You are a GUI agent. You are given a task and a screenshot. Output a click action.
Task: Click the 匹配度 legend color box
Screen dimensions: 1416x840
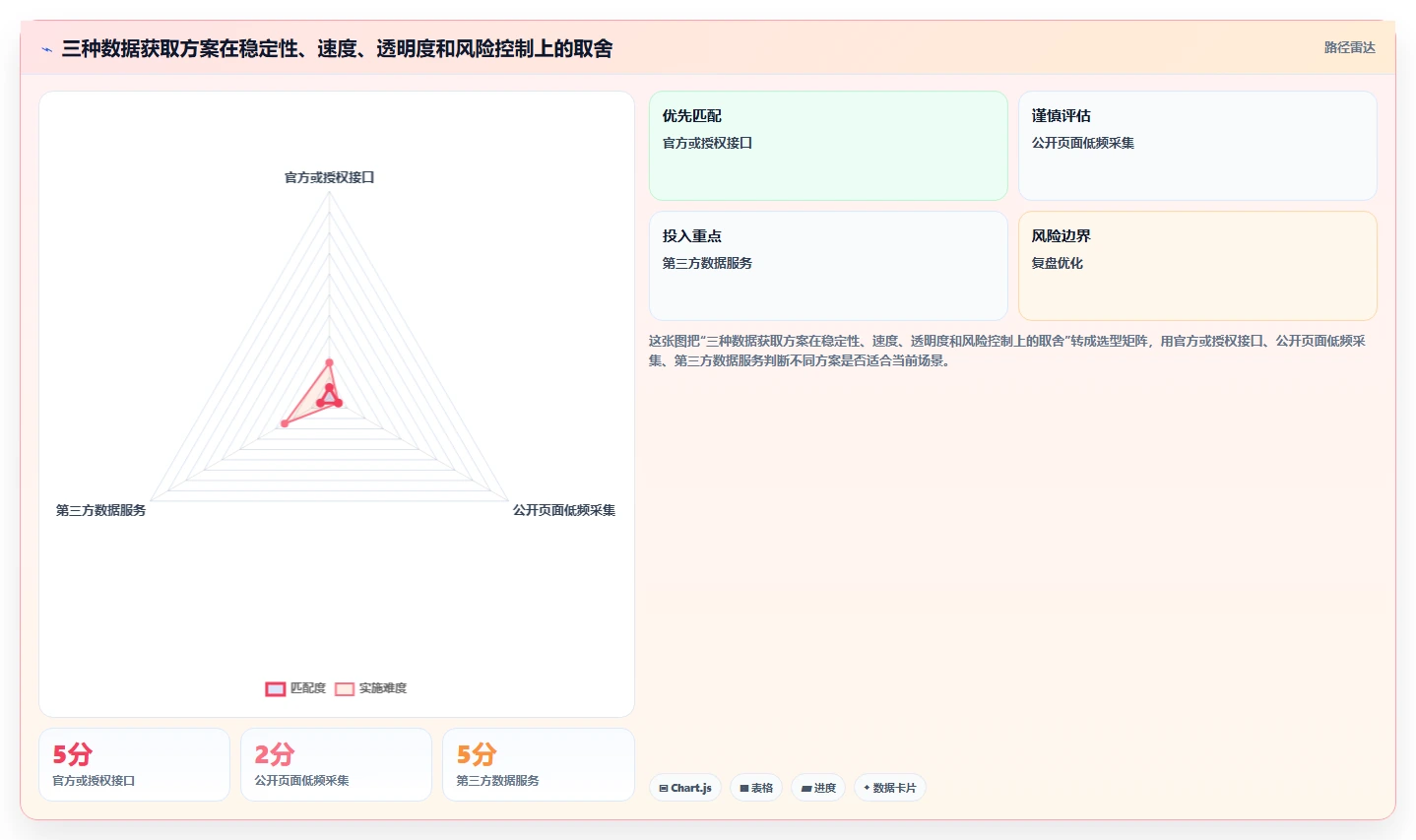point(276,689)
